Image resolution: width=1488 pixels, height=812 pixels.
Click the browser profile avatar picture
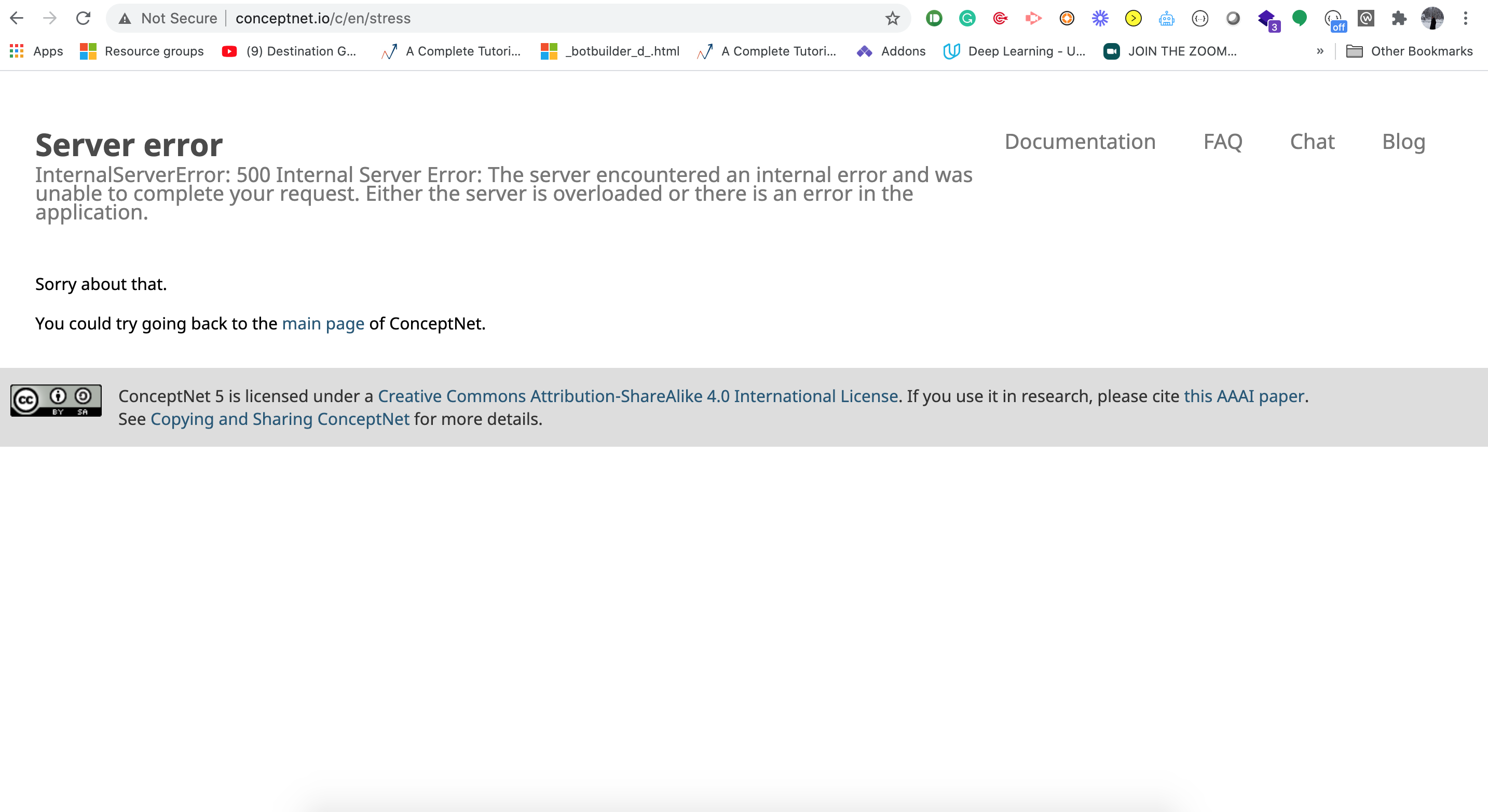click(1432, 18)
